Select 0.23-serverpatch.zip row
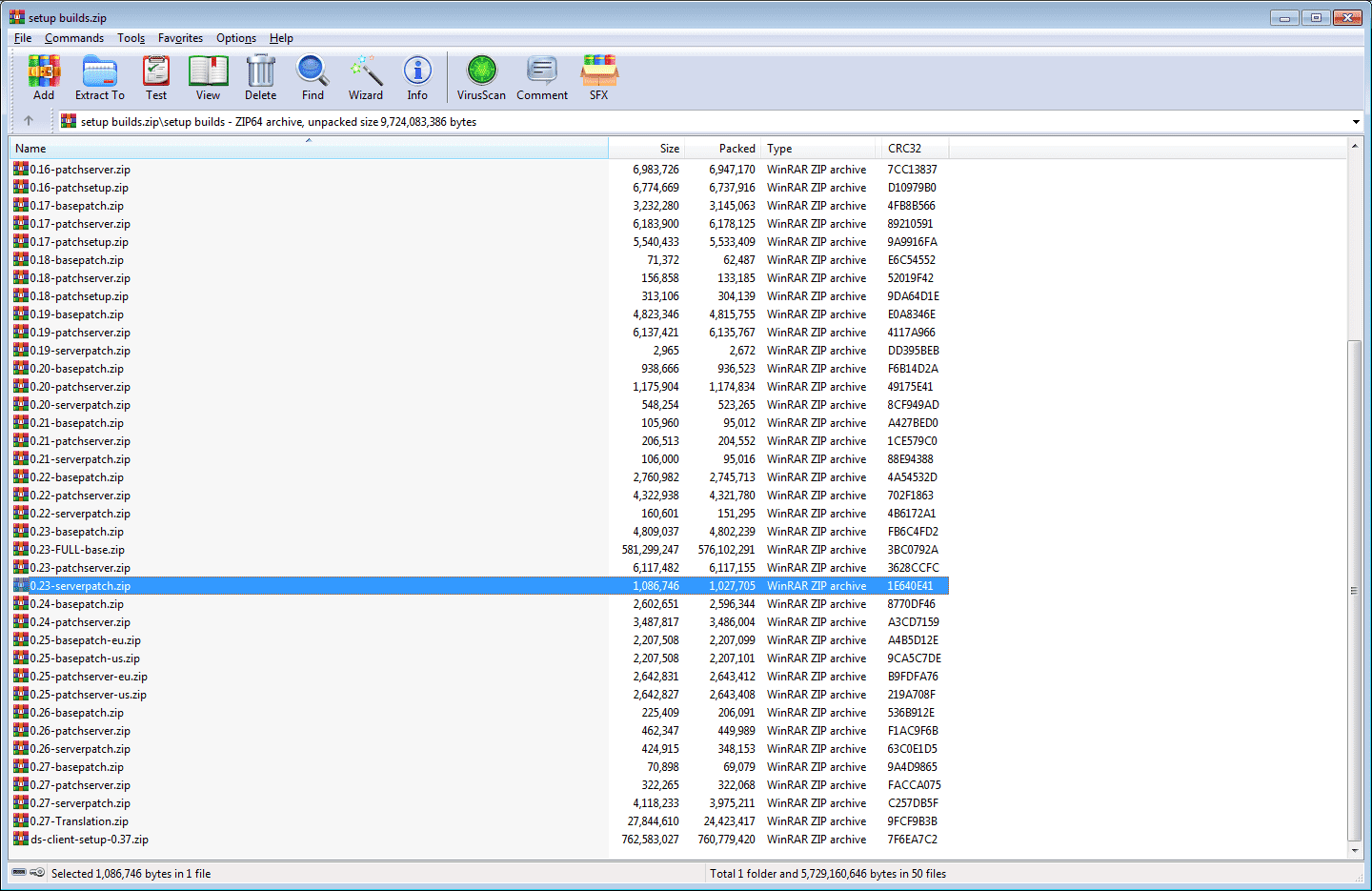Screen dimensions: 1372x891 [480, 585]
